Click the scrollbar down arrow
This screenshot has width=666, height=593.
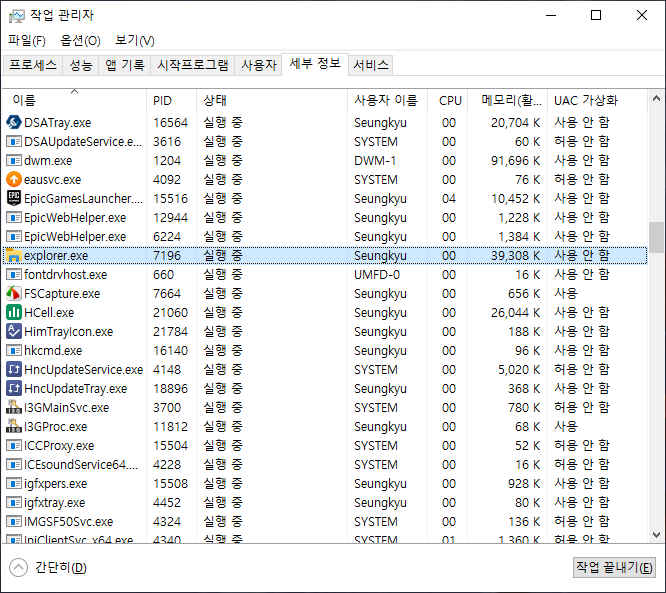tap(656, 534)
